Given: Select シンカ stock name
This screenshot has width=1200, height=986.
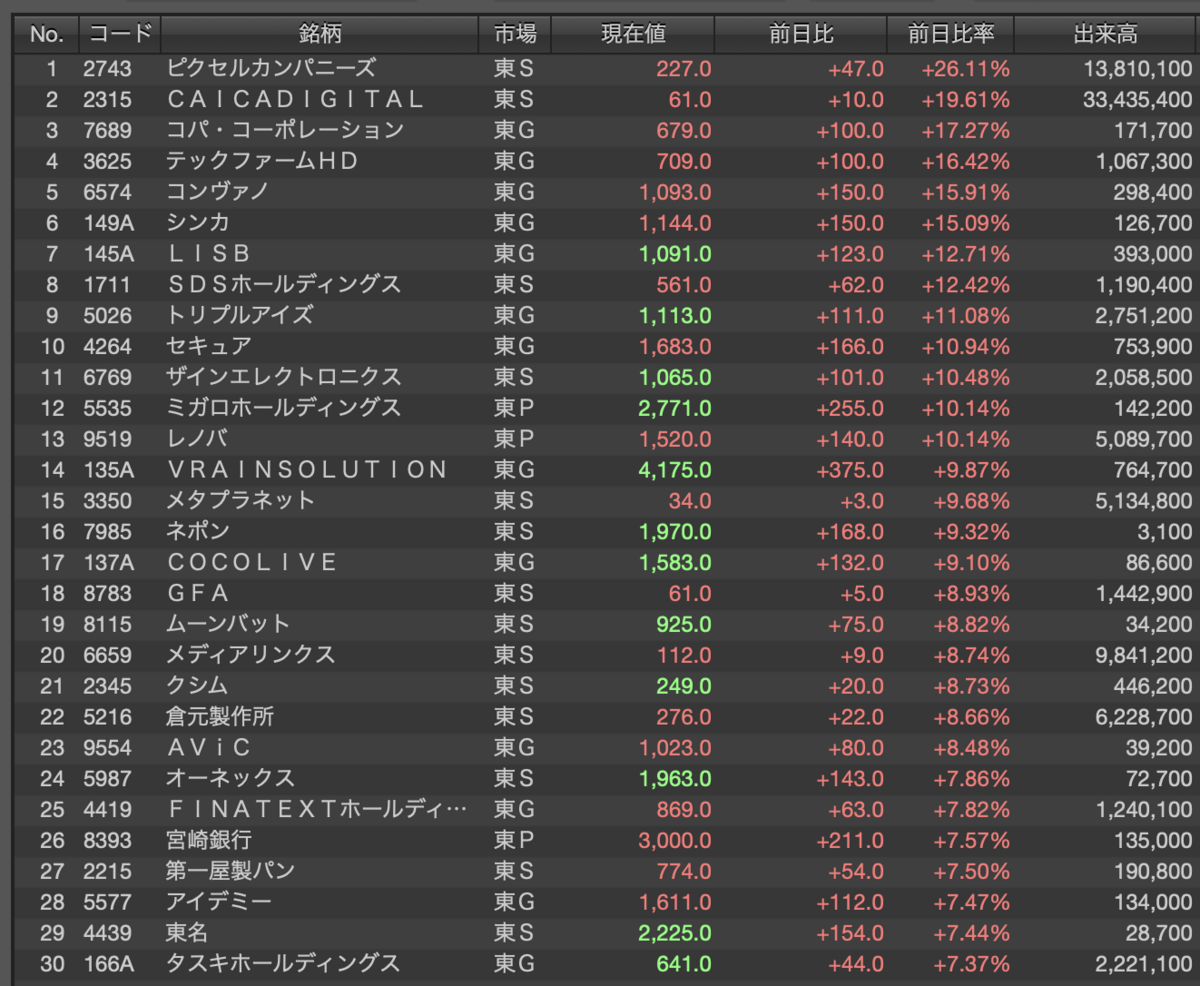Looking at the screenshot, I should (198, 223).
